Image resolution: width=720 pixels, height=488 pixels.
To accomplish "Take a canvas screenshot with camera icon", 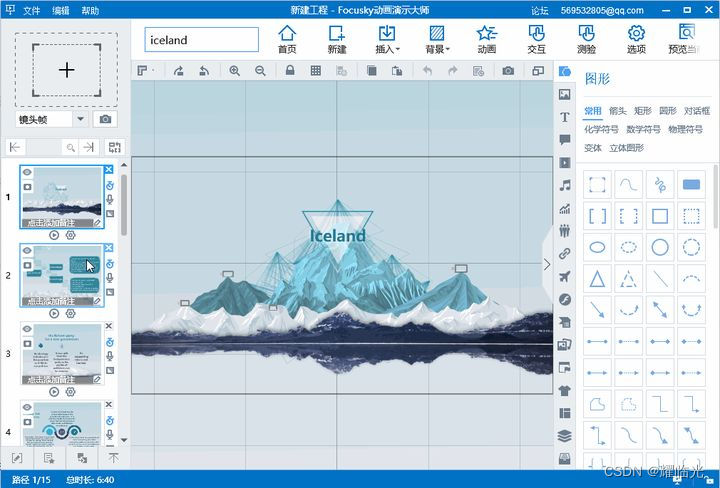I will click(508, 71).
